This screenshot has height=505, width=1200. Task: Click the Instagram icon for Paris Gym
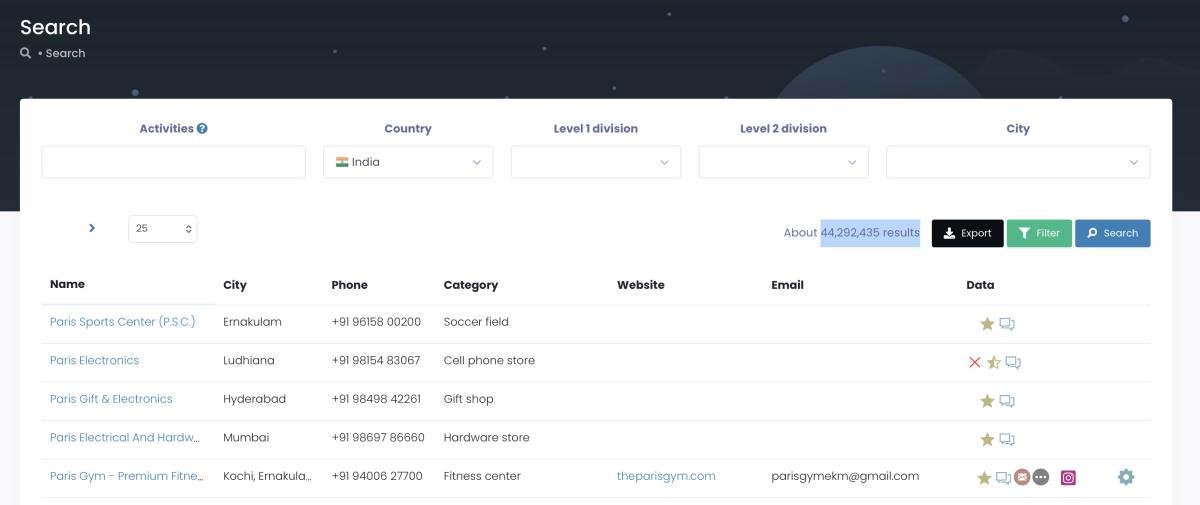click(x=1068, y=478)
